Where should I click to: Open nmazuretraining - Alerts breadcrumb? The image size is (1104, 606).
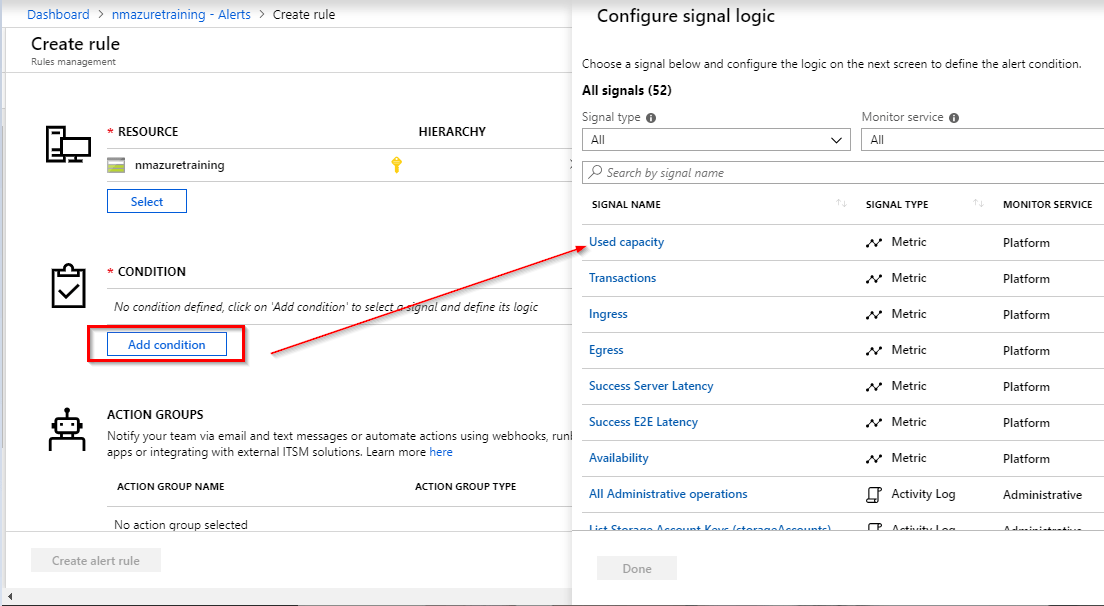point(180,15)
